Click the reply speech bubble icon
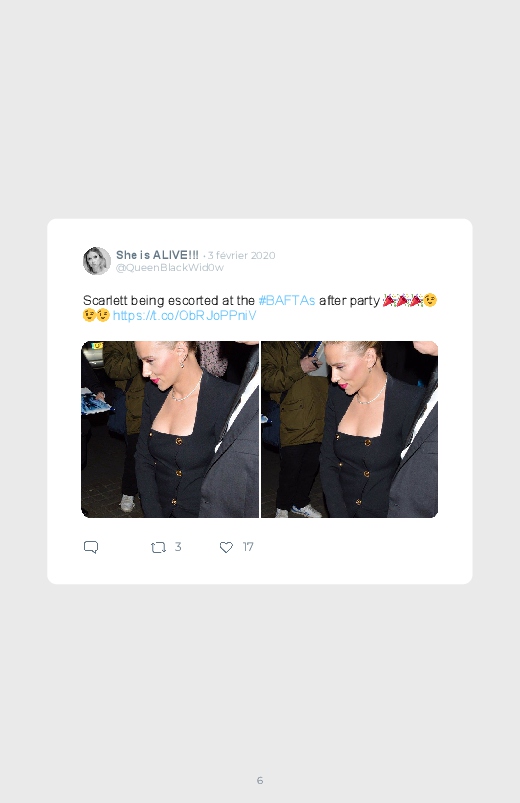 [x=91, y=547]
